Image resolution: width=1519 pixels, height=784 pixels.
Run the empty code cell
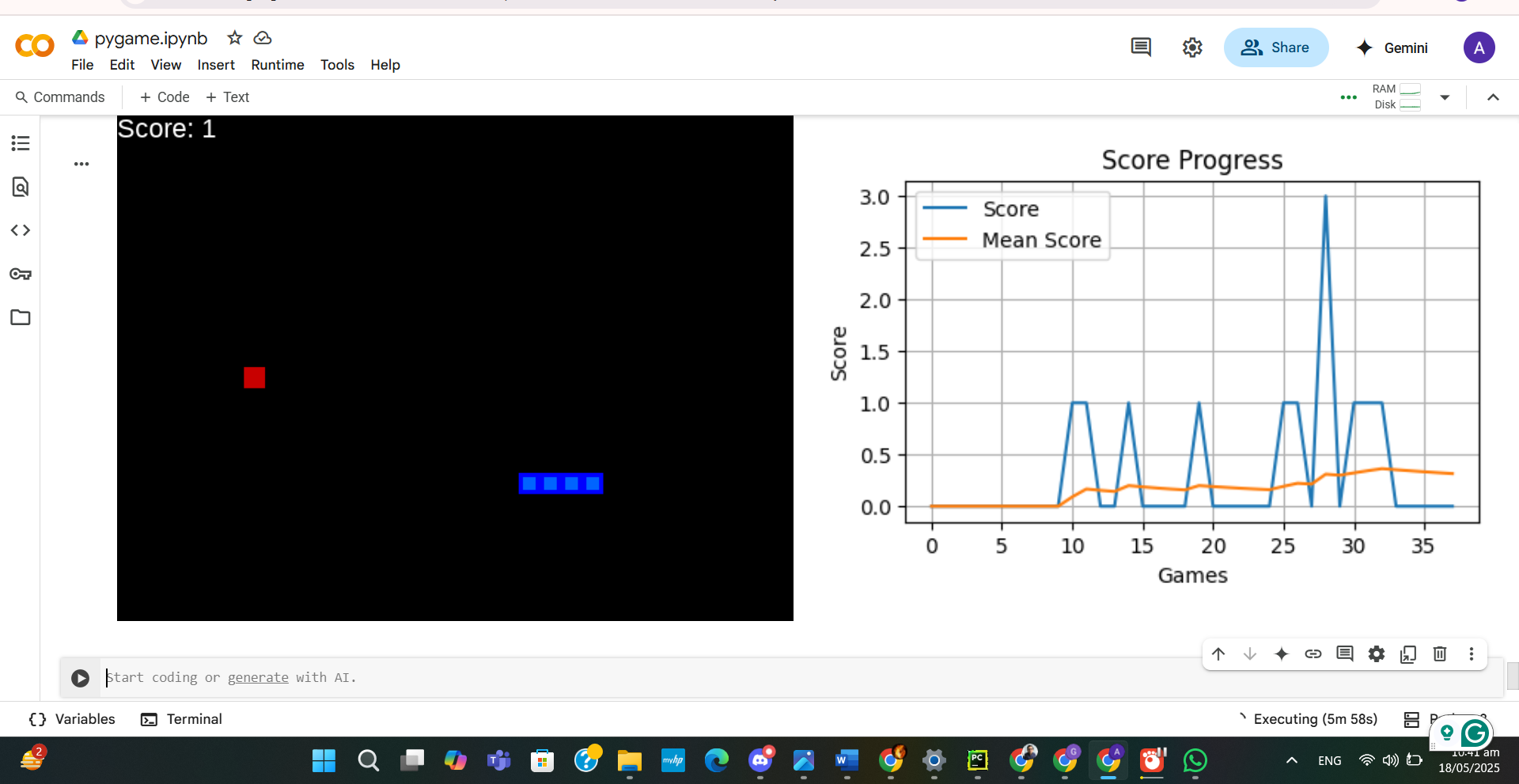tap(80, 678)
